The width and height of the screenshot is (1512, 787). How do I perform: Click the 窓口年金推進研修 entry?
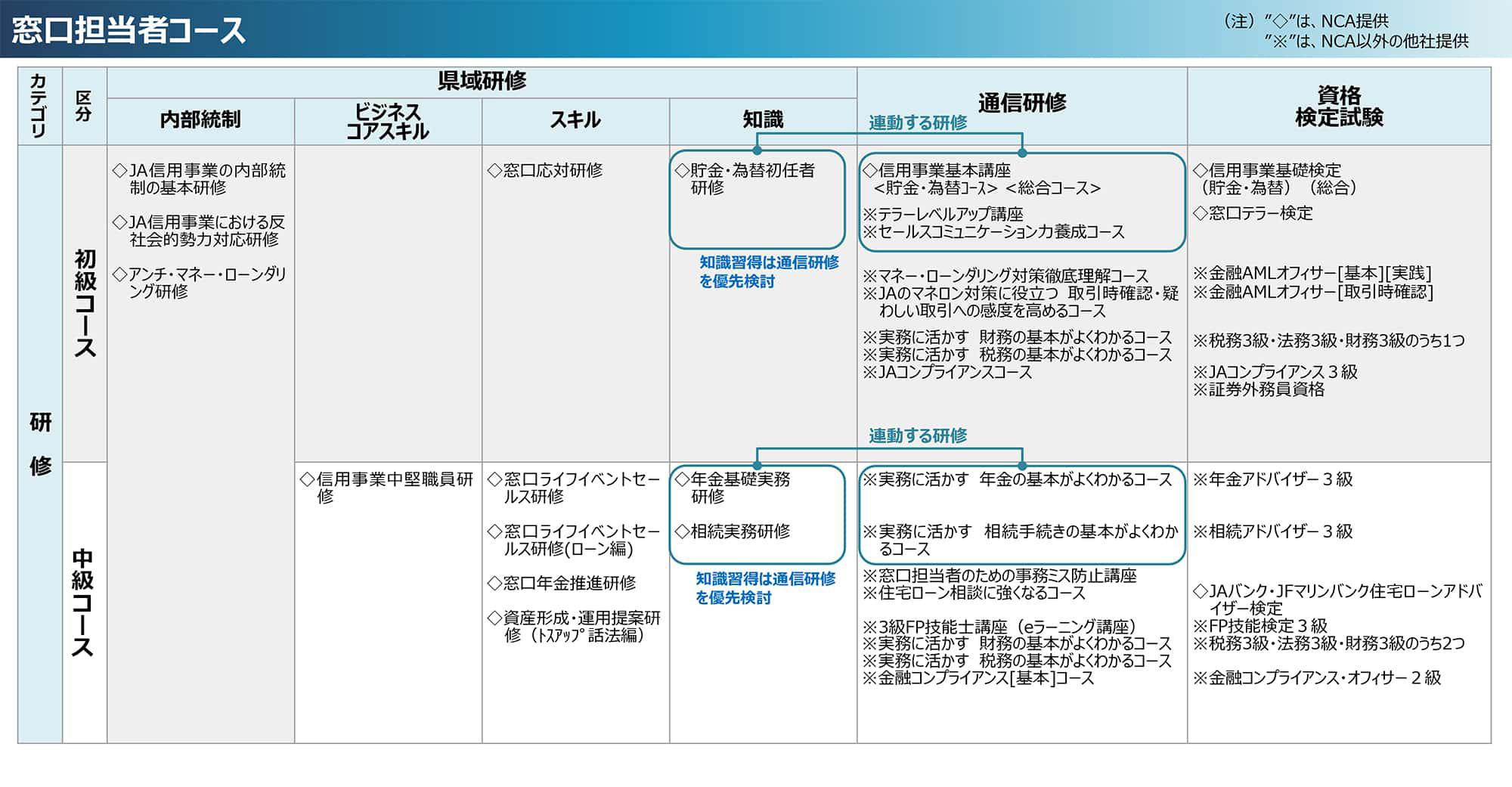click(561, 583)
